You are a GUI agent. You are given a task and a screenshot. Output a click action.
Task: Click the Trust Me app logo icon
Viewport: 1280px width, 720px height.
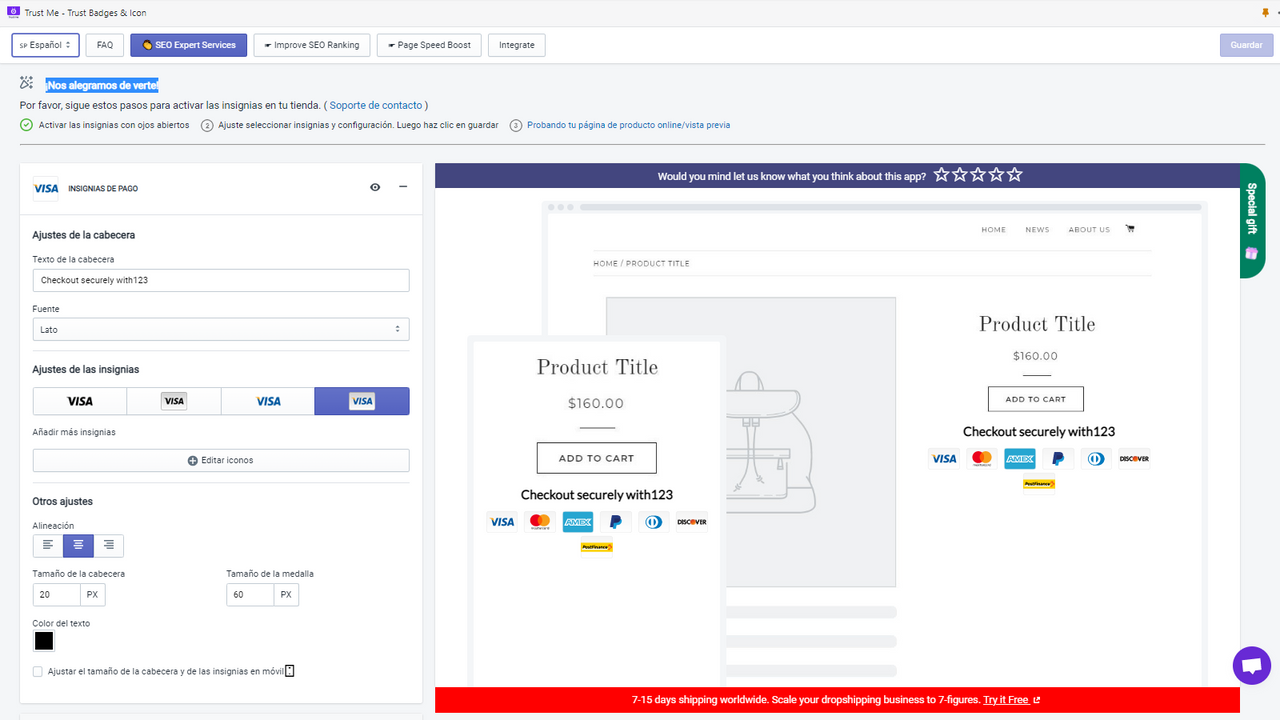click(13, 12)
